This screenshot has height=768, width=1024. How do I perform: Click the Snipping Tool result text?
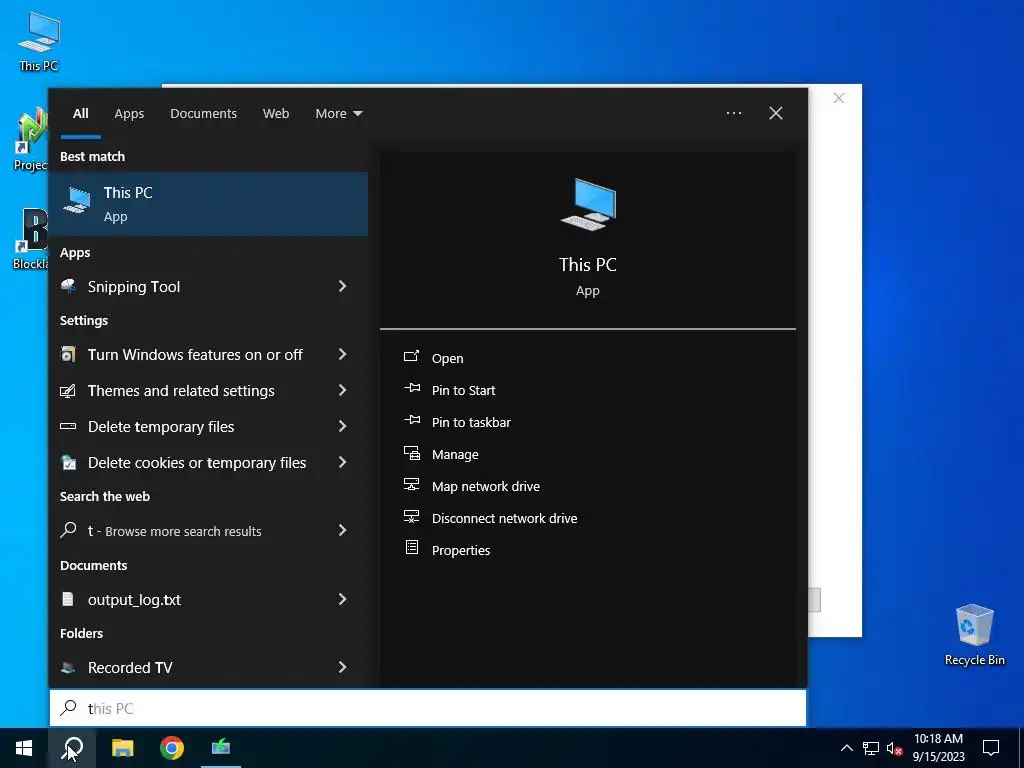pyautogui.click(x=134, y=287)
